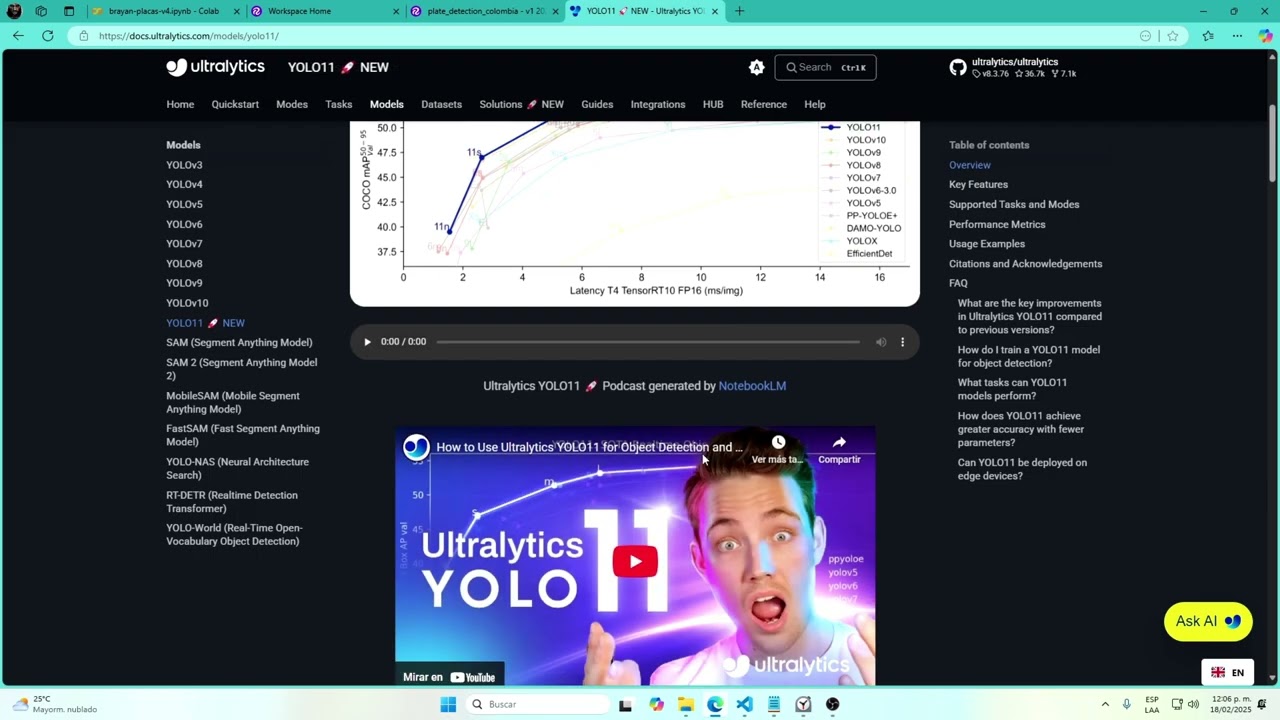Open audio player more options menu
Image resolution: width=1280 pixels, height=720 pixels.
[902, 342]
